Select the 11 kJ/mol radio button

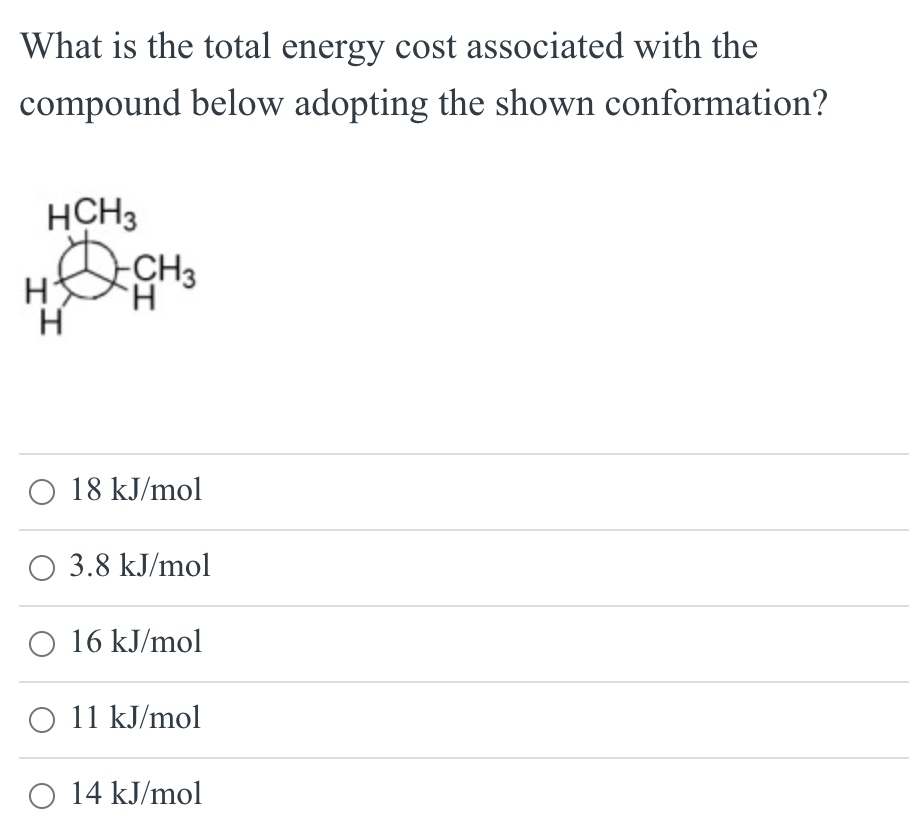coord(41,718)
